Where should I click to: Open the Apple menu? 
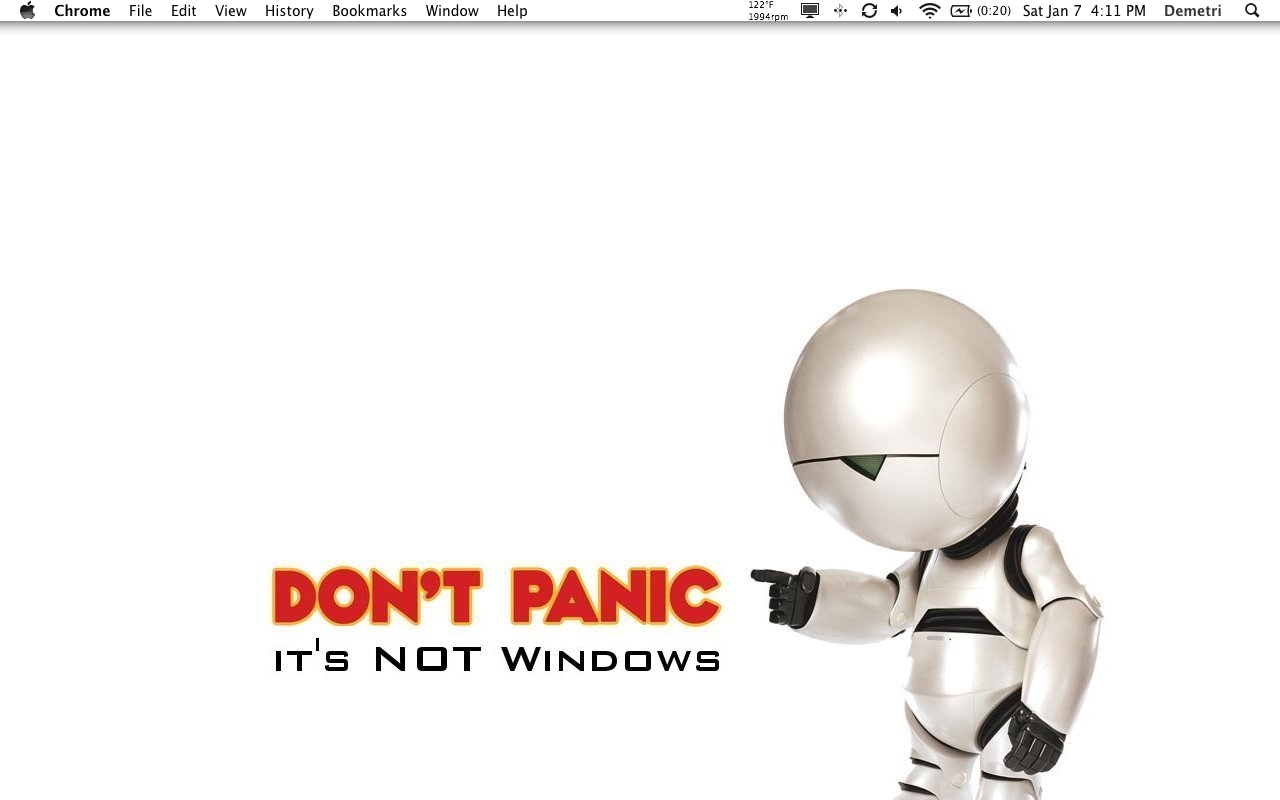point(27,11)
